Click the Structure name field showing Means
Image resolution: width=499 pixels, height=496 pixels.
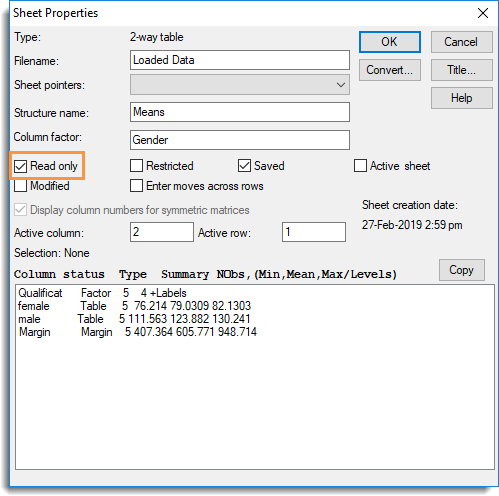pyautogui.click(x=240, y=112)
